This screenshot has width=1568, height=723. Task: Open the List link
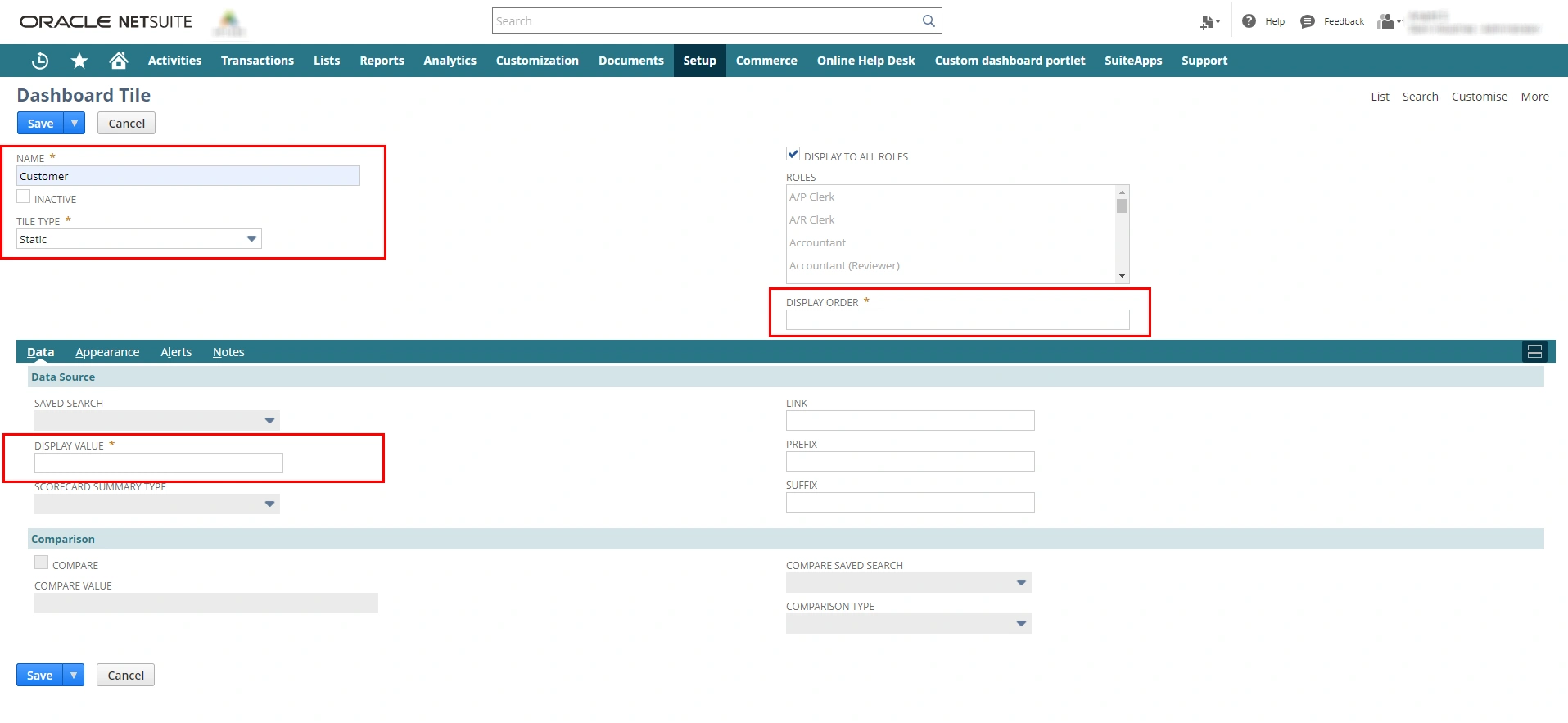coord(1380,97)
